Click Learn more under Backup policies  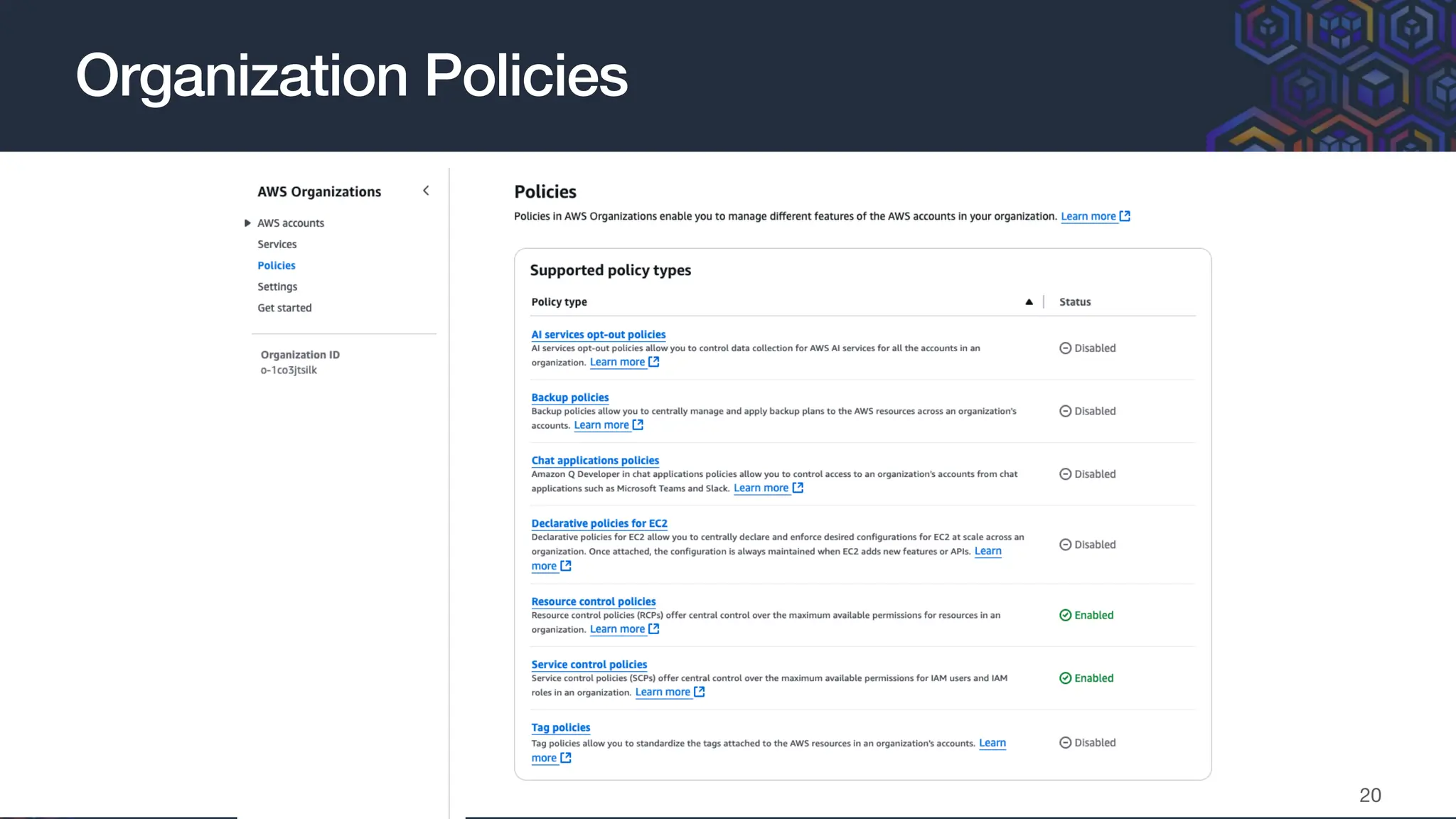601,425
